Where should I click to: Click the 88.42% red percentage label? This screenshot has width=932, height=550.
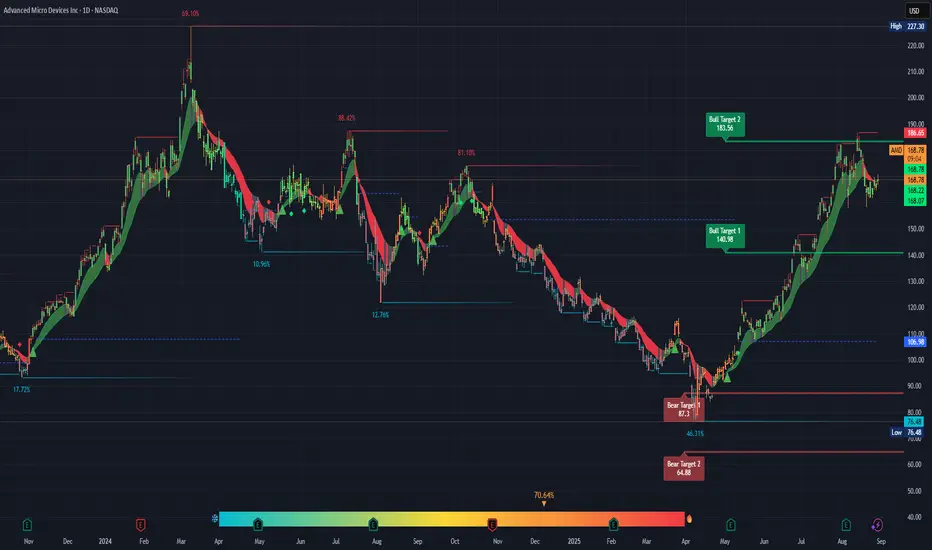tap(347, 118)
